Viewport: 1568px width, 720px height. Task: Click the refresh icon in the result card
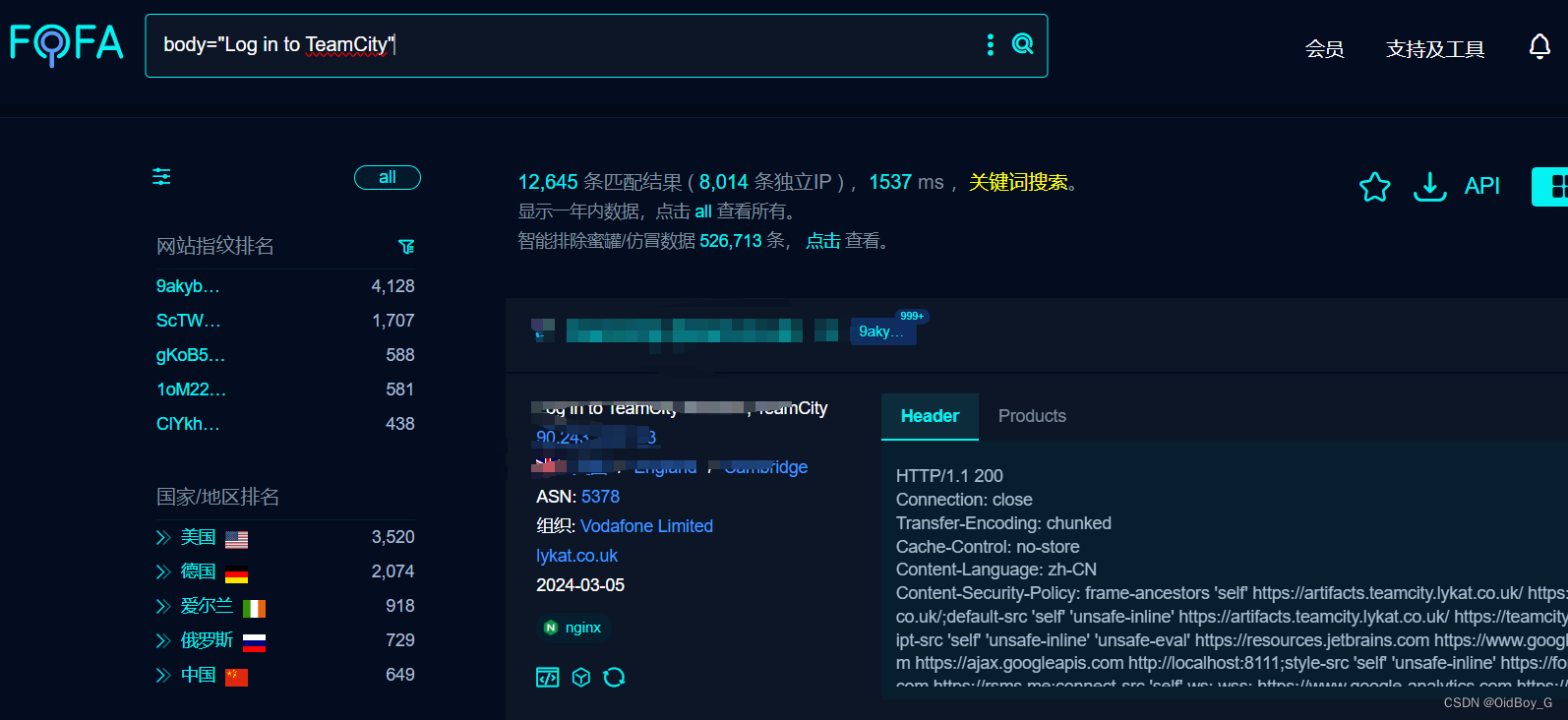click(614, 677)
